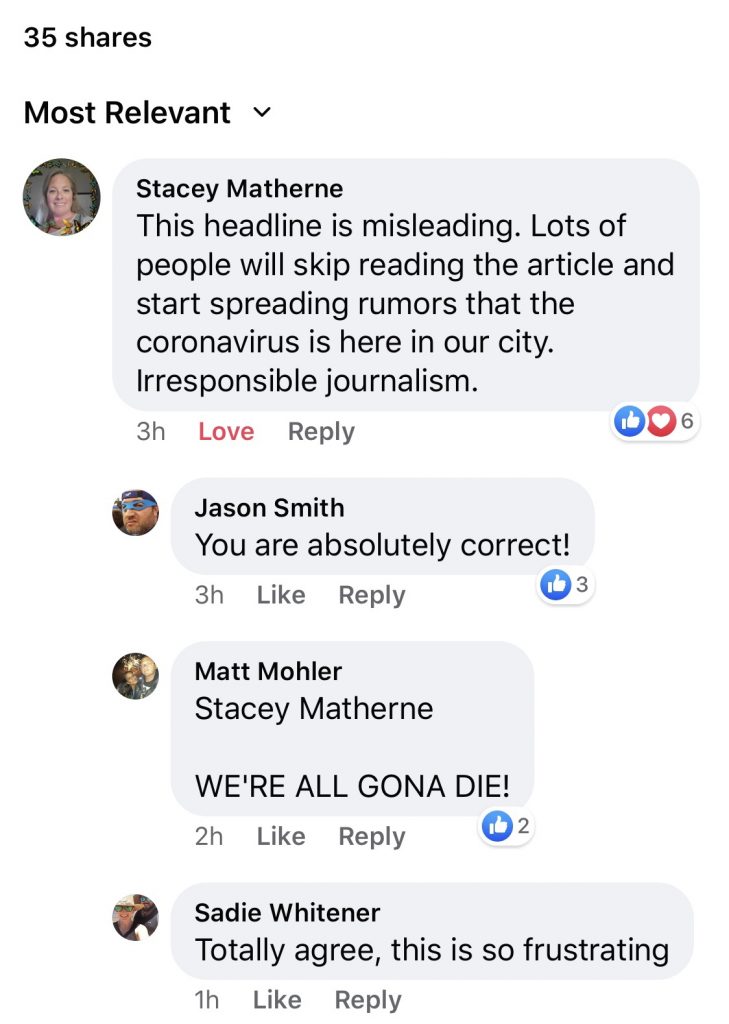Open Sadie Whitener's avatar
The width and height of the screenshot is (729, 1024).
[x=136, y=918]
